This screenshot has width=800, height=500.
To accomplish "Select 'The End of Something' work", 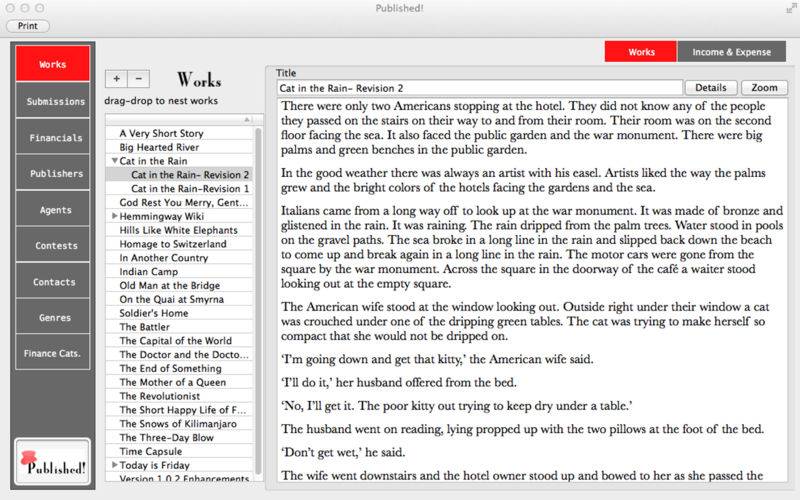I will coord(179,368).
